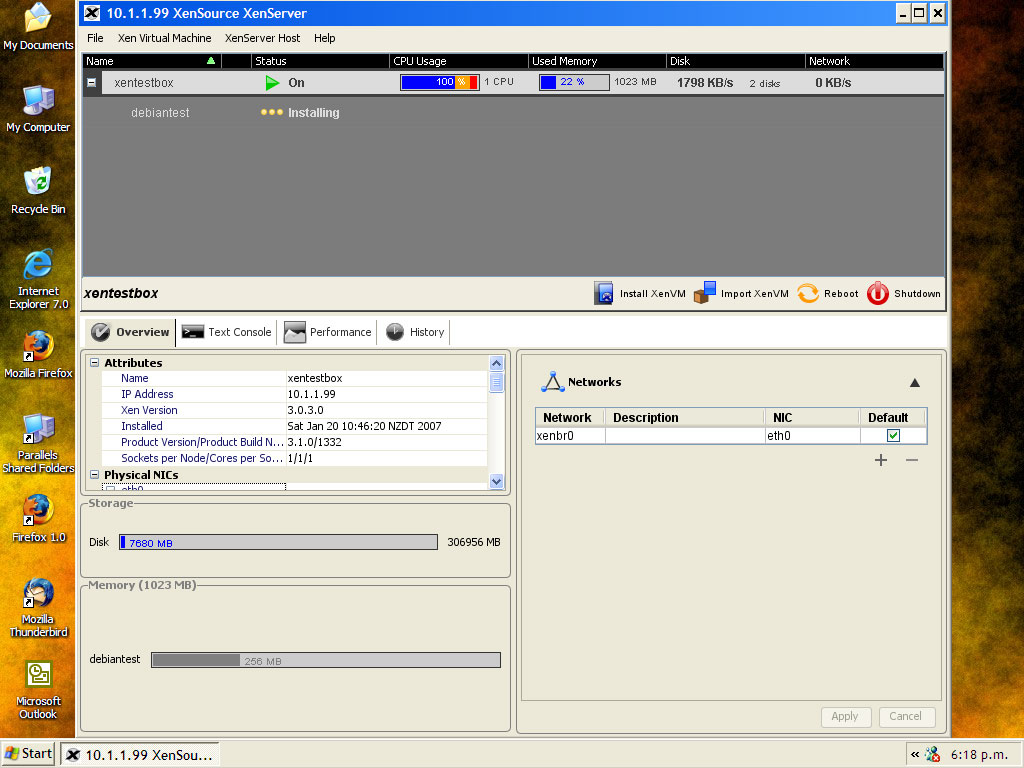Collapse the Physical NICs section
1024x768 pixels.
94,475
